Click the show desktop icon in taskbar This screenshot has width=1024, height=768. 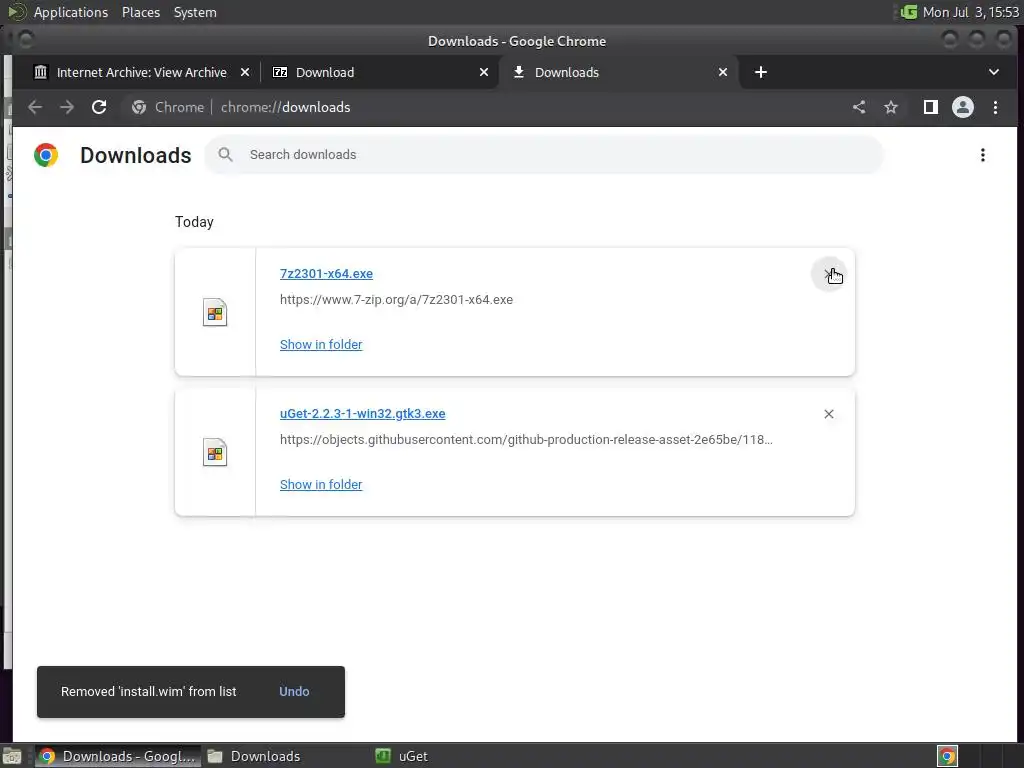pos(12,756)
